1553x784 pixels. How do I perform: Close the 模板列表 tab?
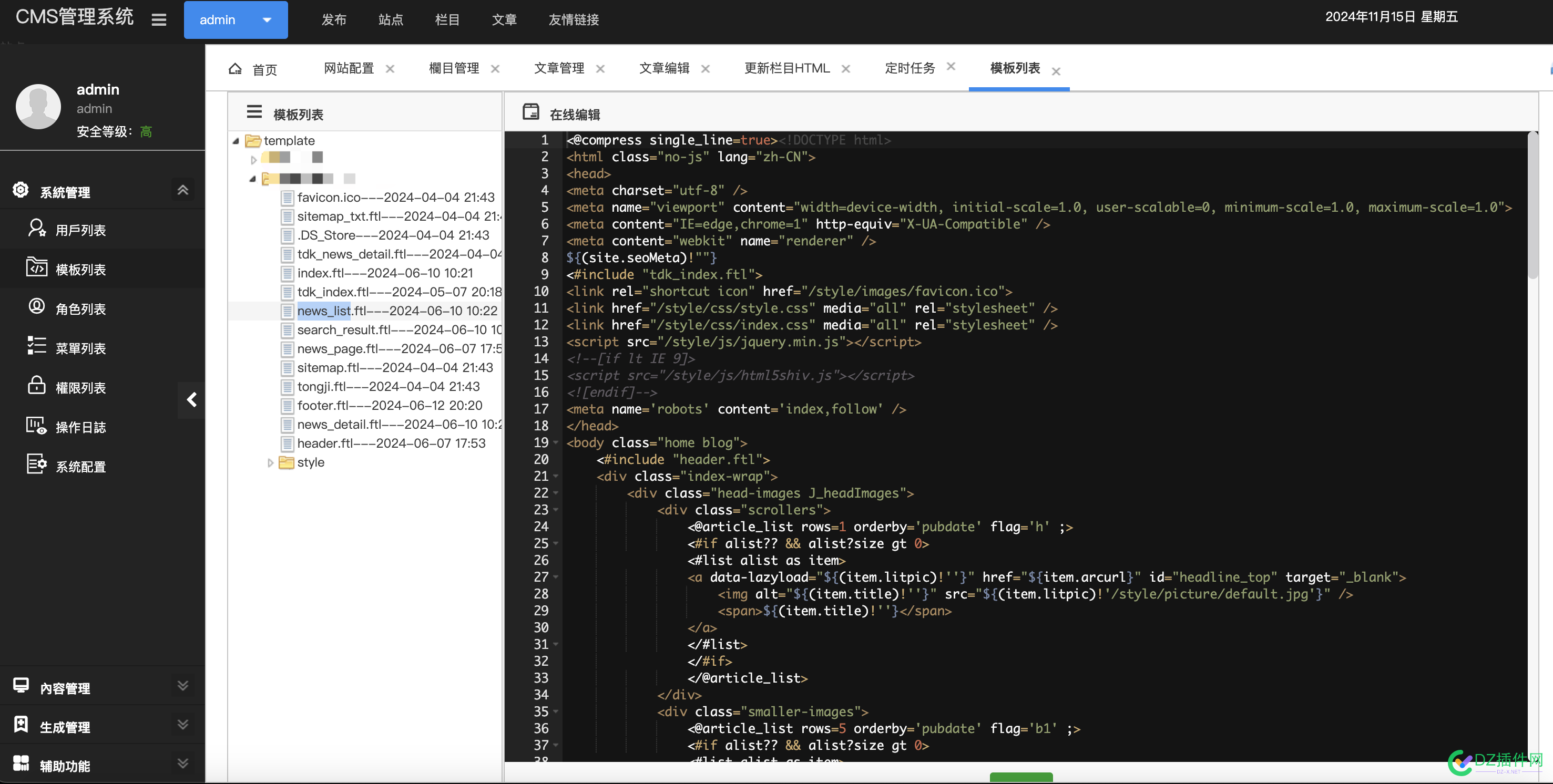click(x=1056, y=71)
